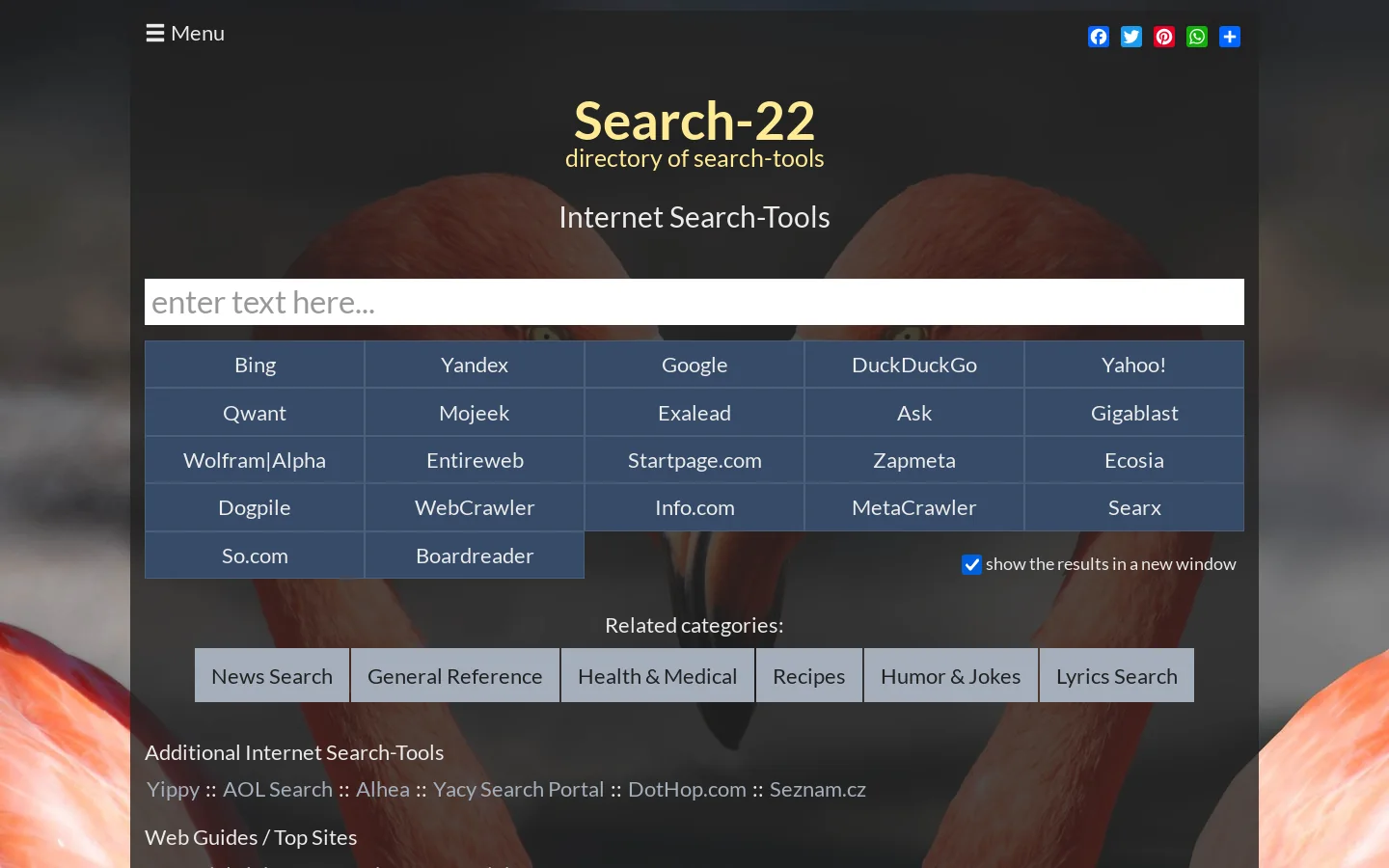Open the hamburger Menu

coord(185,34)
